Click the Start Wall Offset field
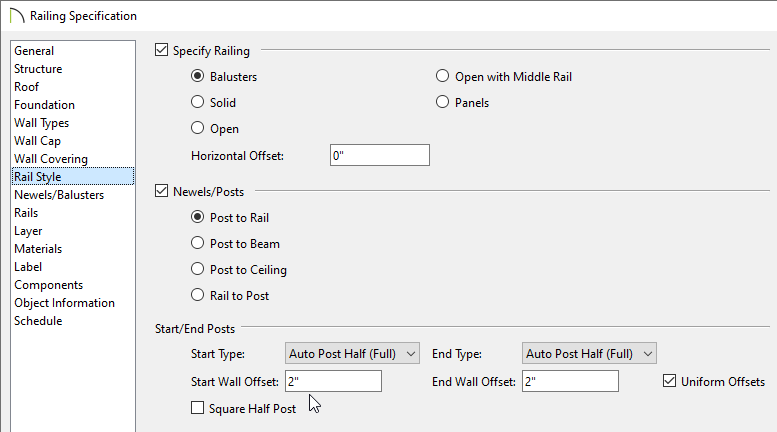 (x=333, y=381)
